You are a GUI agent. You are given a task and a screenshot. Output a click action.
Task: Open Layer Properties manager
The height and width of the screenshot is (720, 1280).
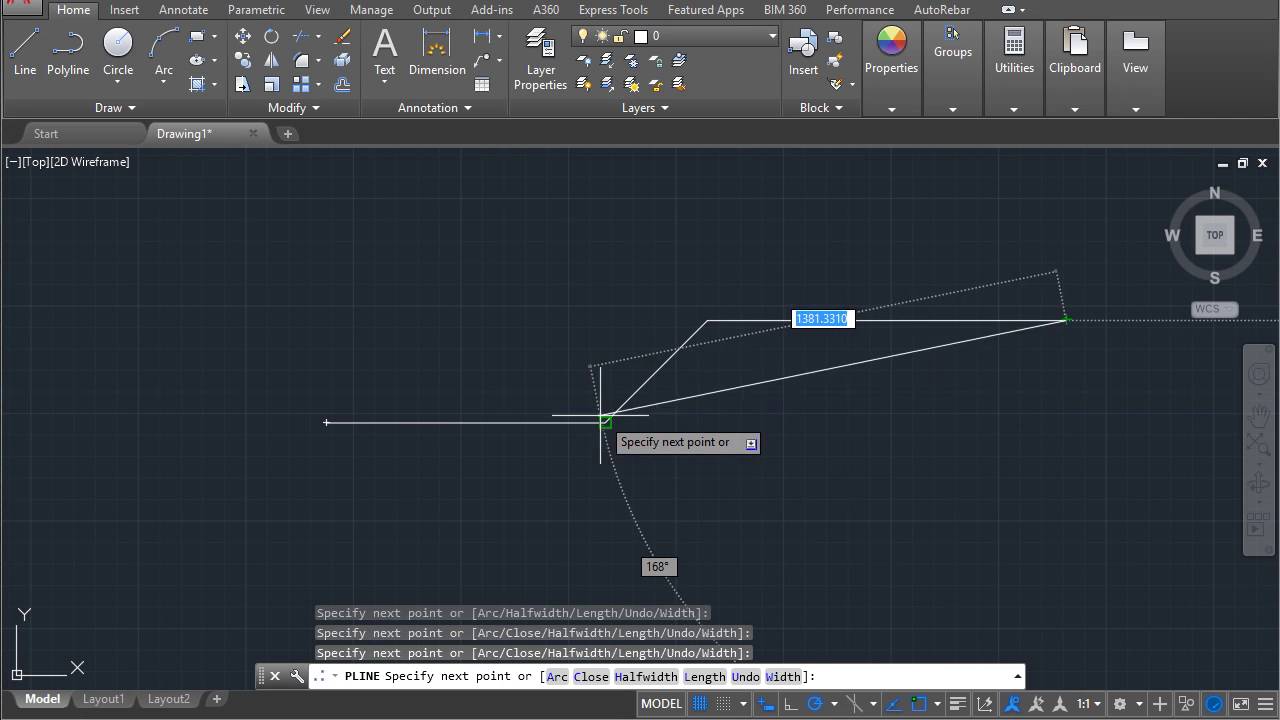coord(540,58)
